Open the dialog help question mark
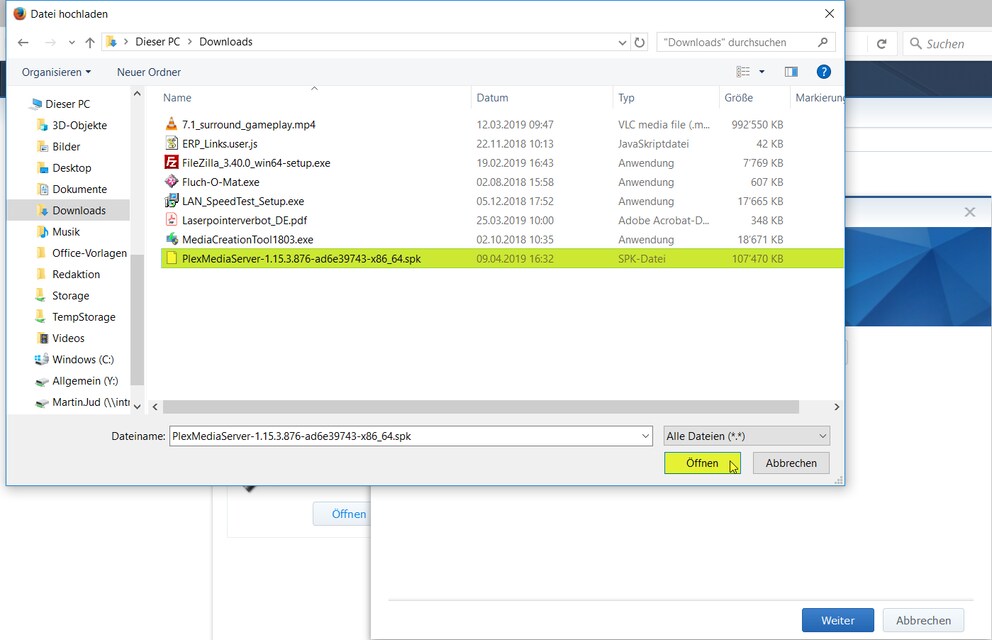This screenshot has width=992, height=640. point(823,72)
